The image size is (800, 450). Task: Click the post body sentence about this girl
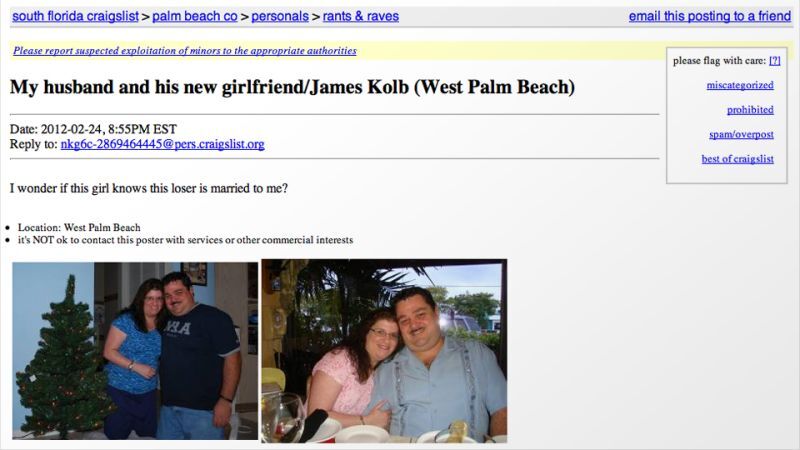(148, 188)
